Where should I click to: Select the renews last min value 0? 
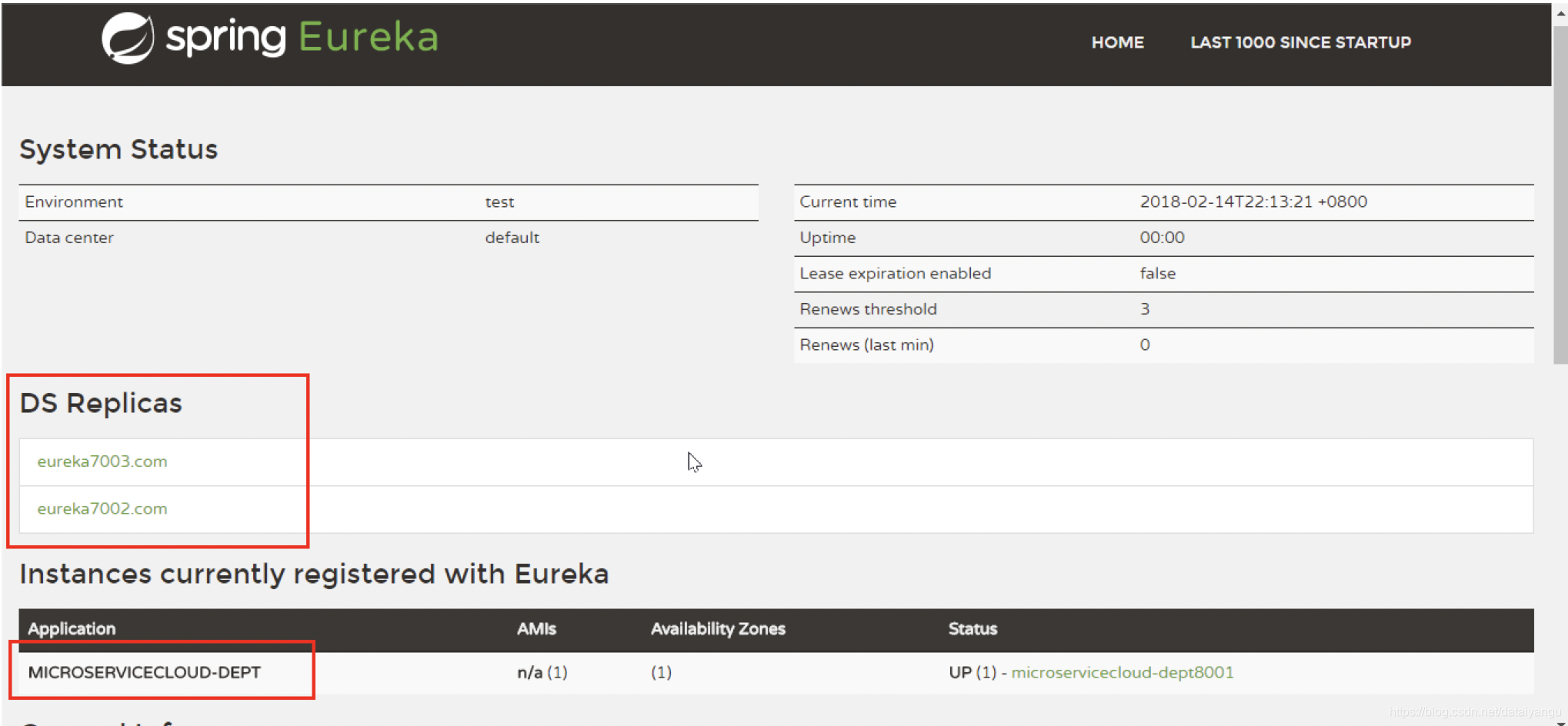[x=1145, y=345]
